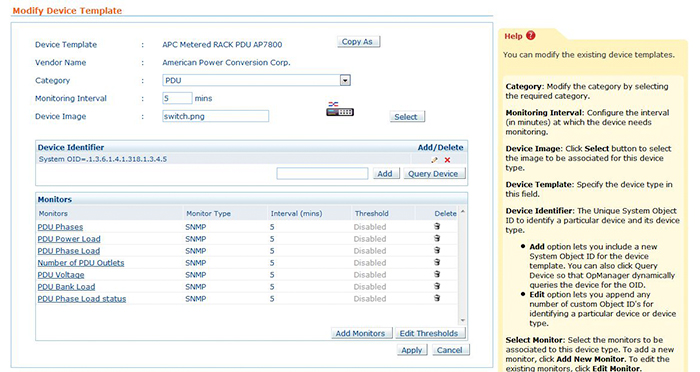Open PDU Phase Load status link
Viewport: 700px width, 372px height.
pyautogui.click(x=82, y=299)
